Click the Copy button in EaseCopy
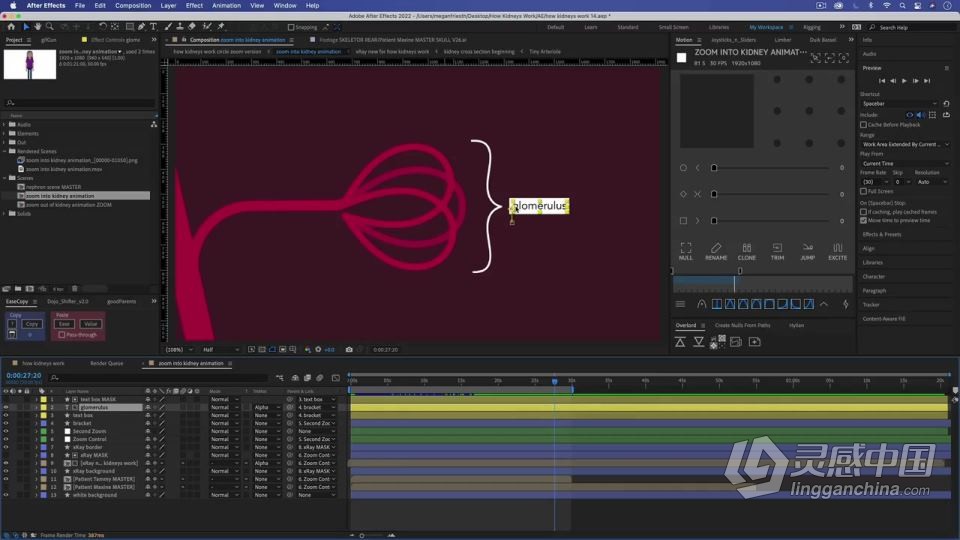Image resolution: width=960 pixels, height=540 pixels. [x=32, y=324]
